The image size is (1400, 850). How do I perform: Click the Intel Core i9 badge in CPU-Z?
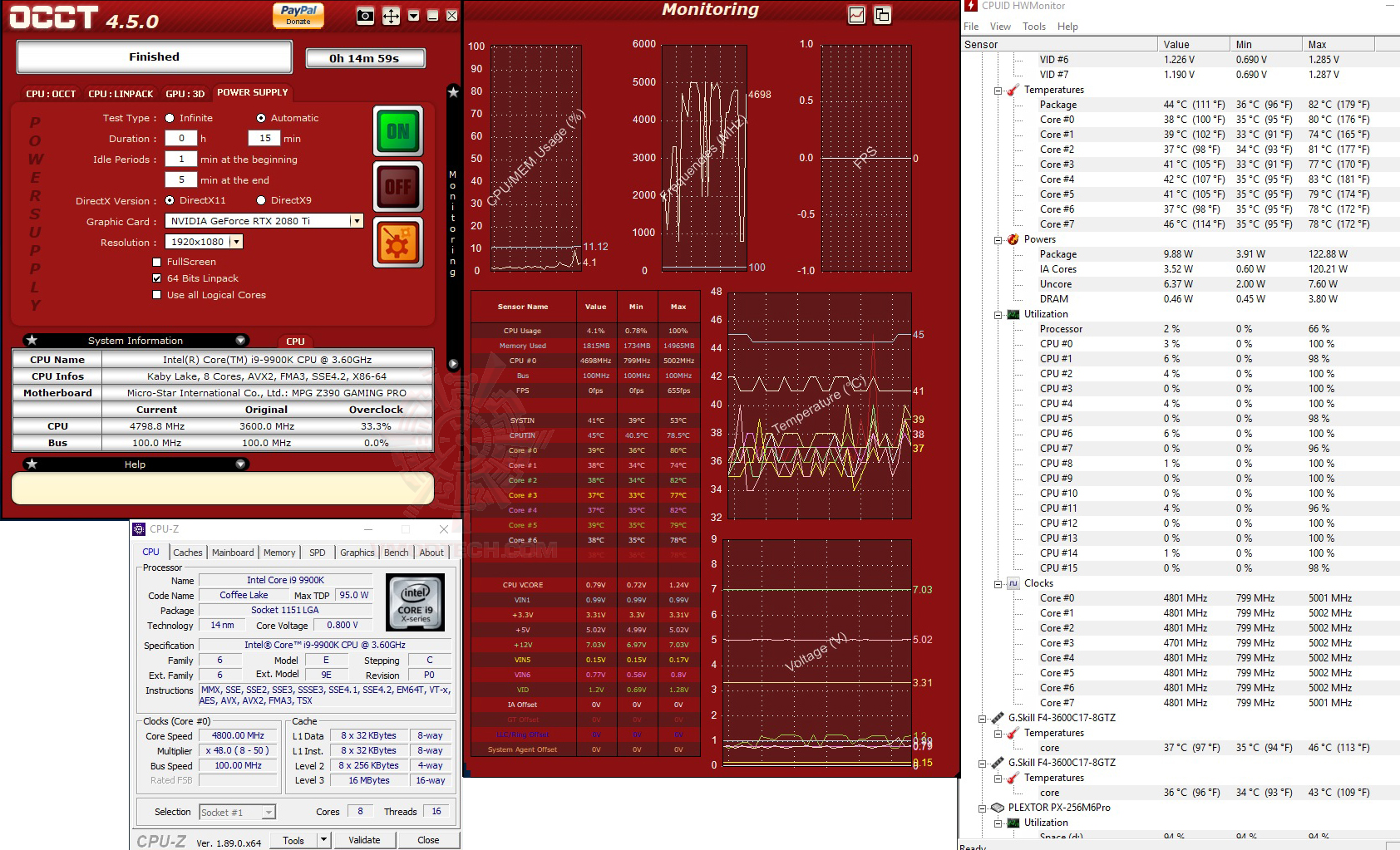tap(415, 602)
